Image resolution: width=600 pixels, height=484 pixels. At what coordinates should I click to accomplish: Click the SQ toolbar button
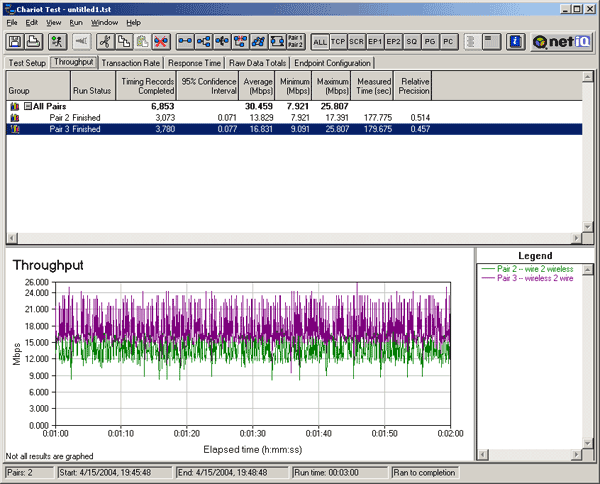(x=413, y=42)
